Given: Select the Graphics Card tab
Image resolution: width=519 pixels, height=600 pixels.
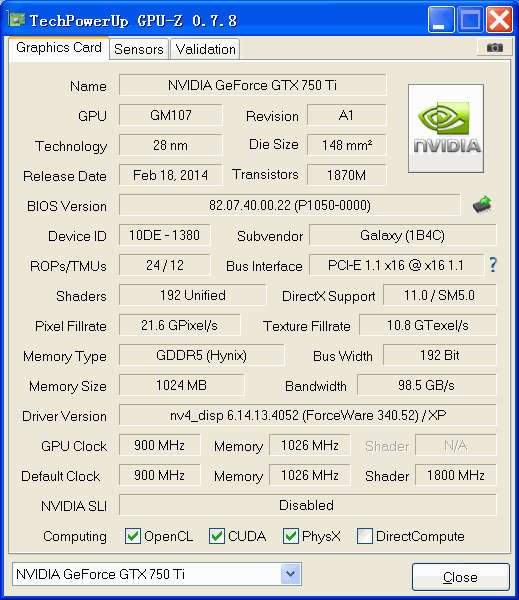Looking at the screenshot, I should pos(59,48).
